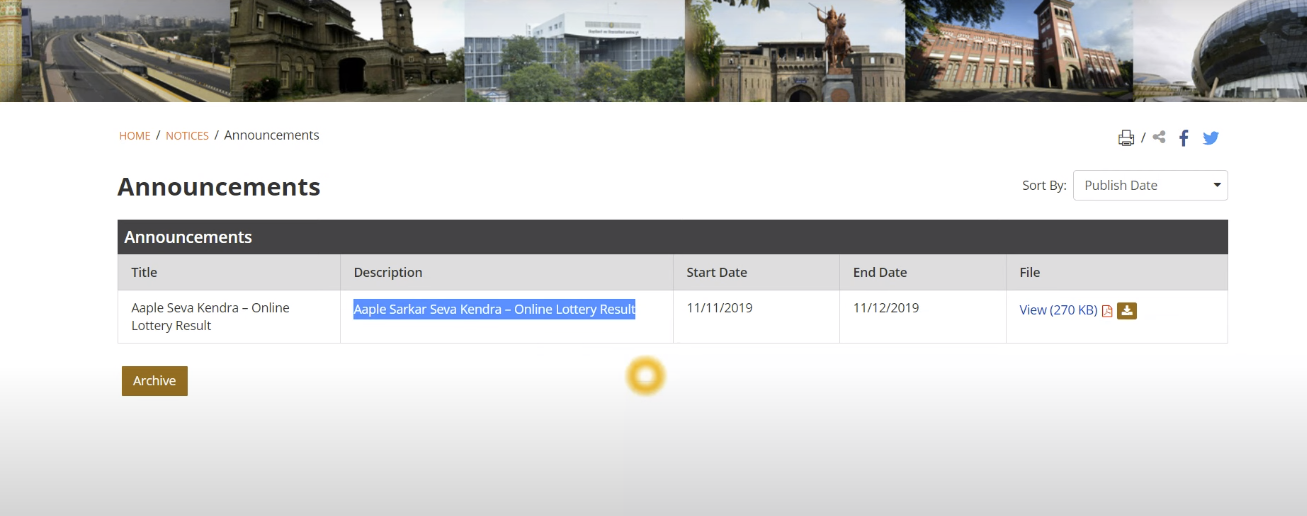1307x516 pixels.
Task: Click the highway flyover banner photo
Action: click(x=114, y=50)
